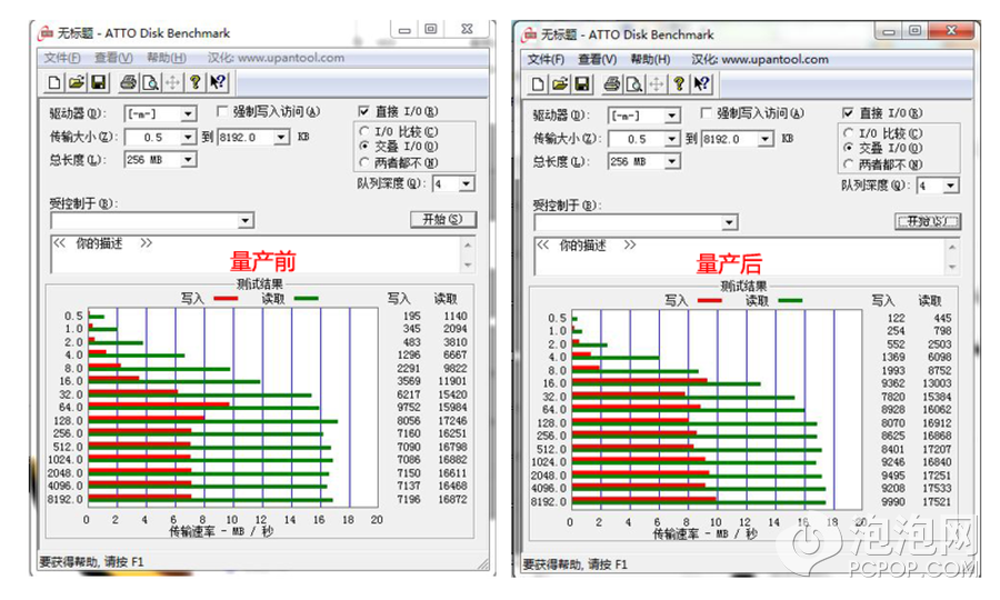Viewport: 1000px width, 600px height.
Task: Open Print Preview in right window toolbar
Action: click(x=634, y=84)
